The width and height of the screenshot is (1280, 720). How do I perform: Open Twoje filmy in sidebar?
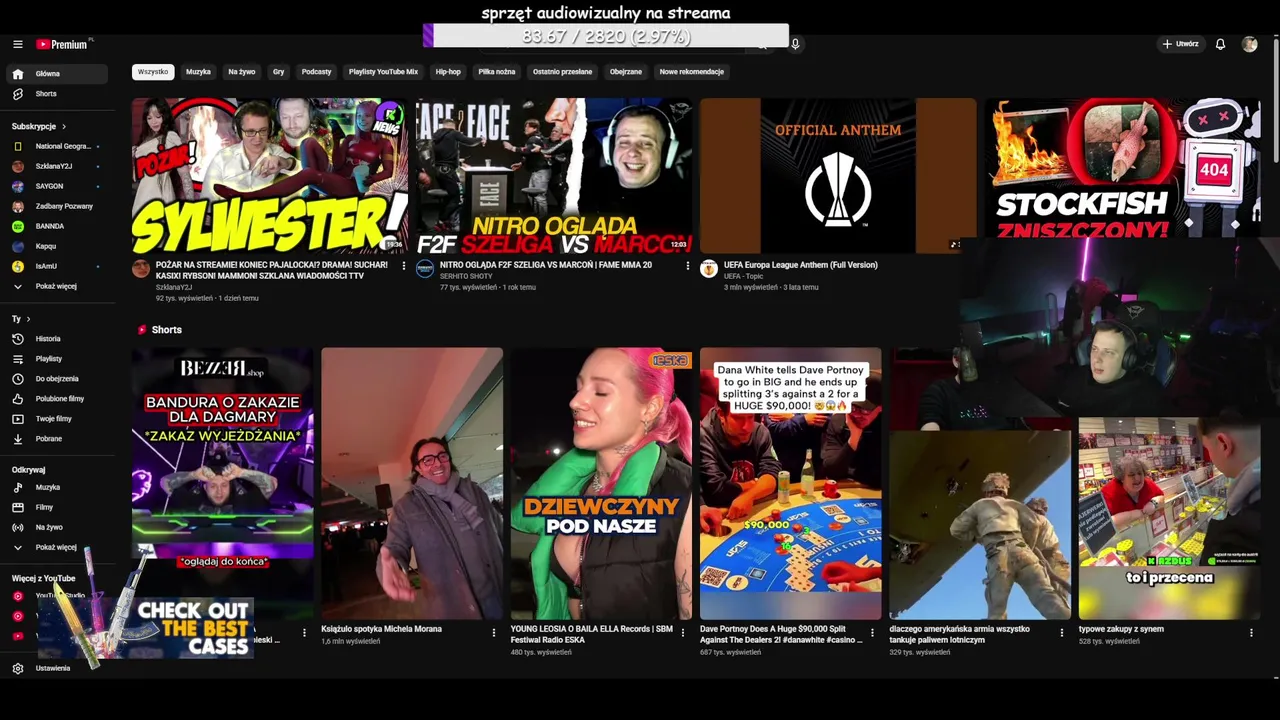click(59, 419)
